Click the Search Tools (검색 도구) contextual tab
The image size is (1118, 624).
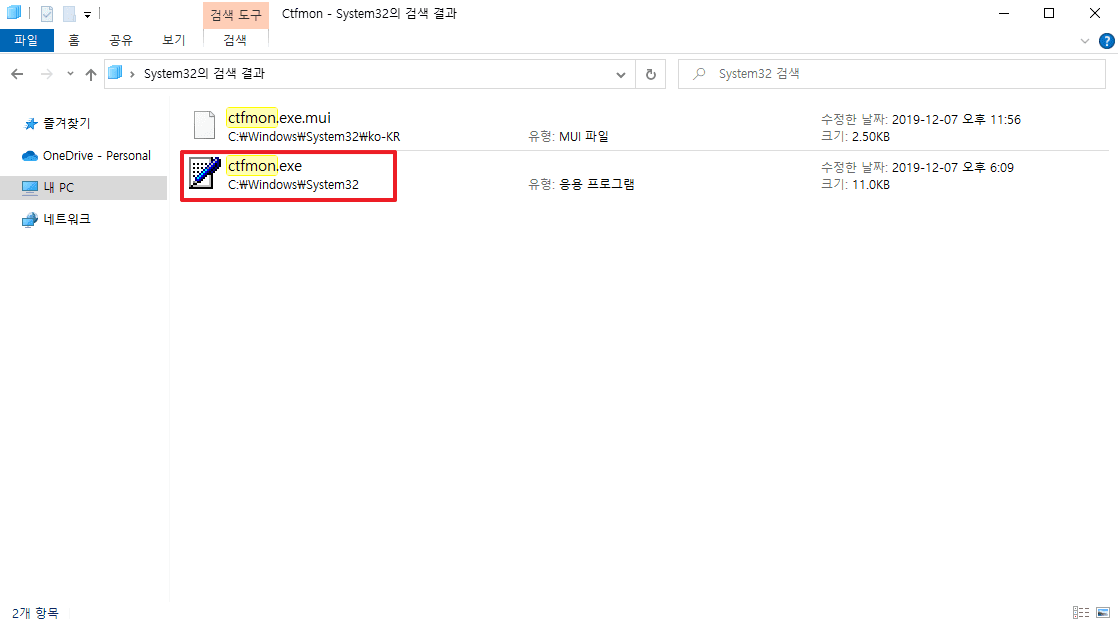click(236, 15)
